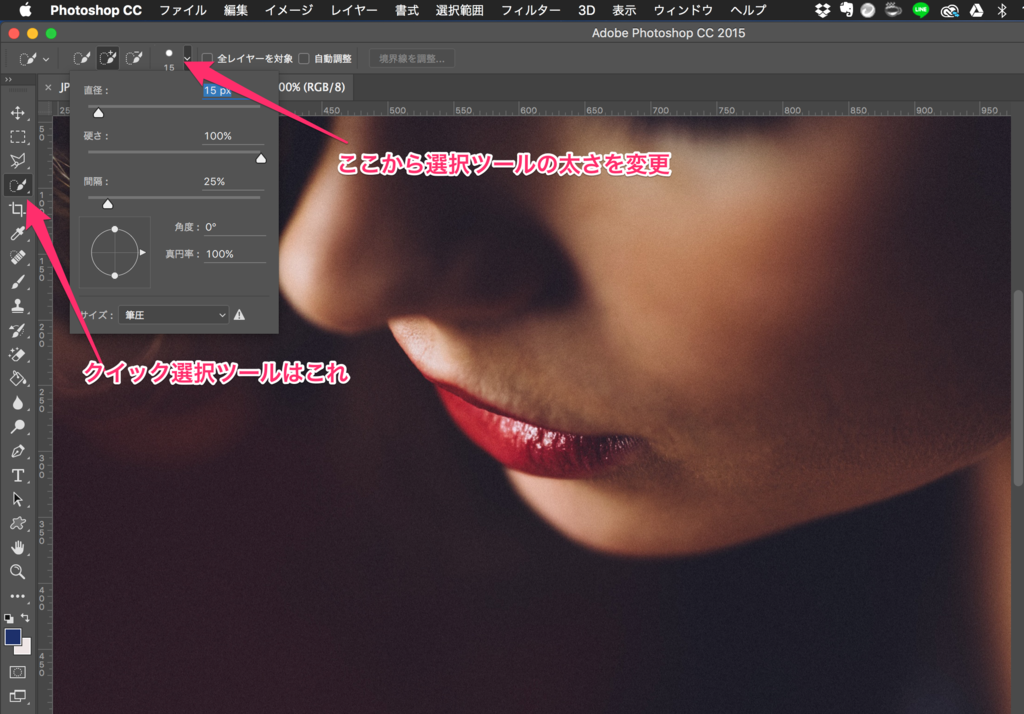Enable 全レイヤーを対象 checkbox
1024x714 pixels.
click(208, 59)
